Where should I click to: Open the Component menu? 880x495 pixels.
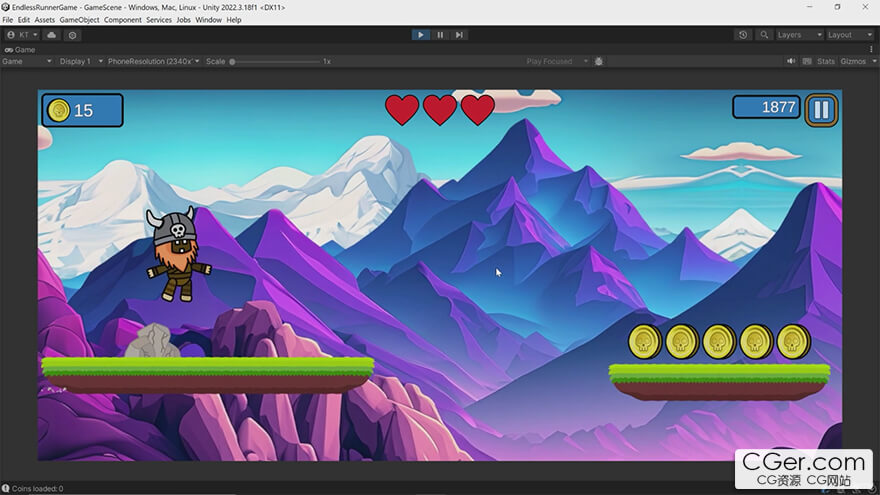[x=122, y=20]
